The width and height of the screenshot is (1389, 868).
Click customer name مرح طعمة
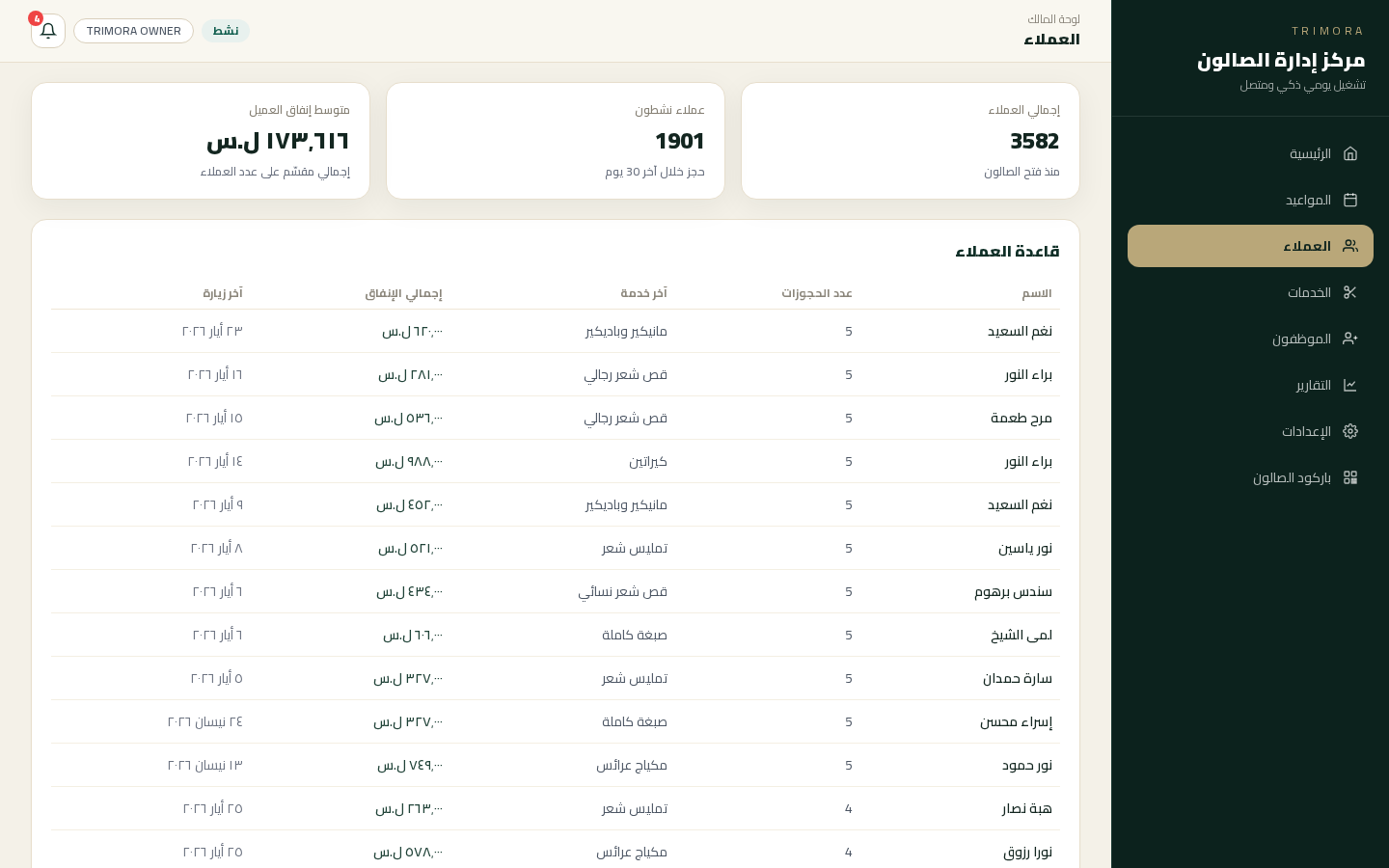(x=1021, y=418)
